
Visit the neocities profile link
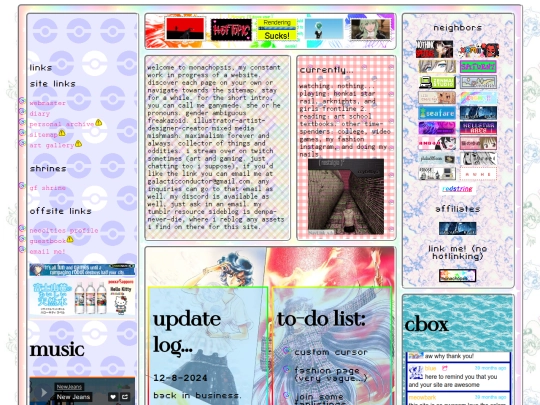pyautogui.click(x=64, y=230)
